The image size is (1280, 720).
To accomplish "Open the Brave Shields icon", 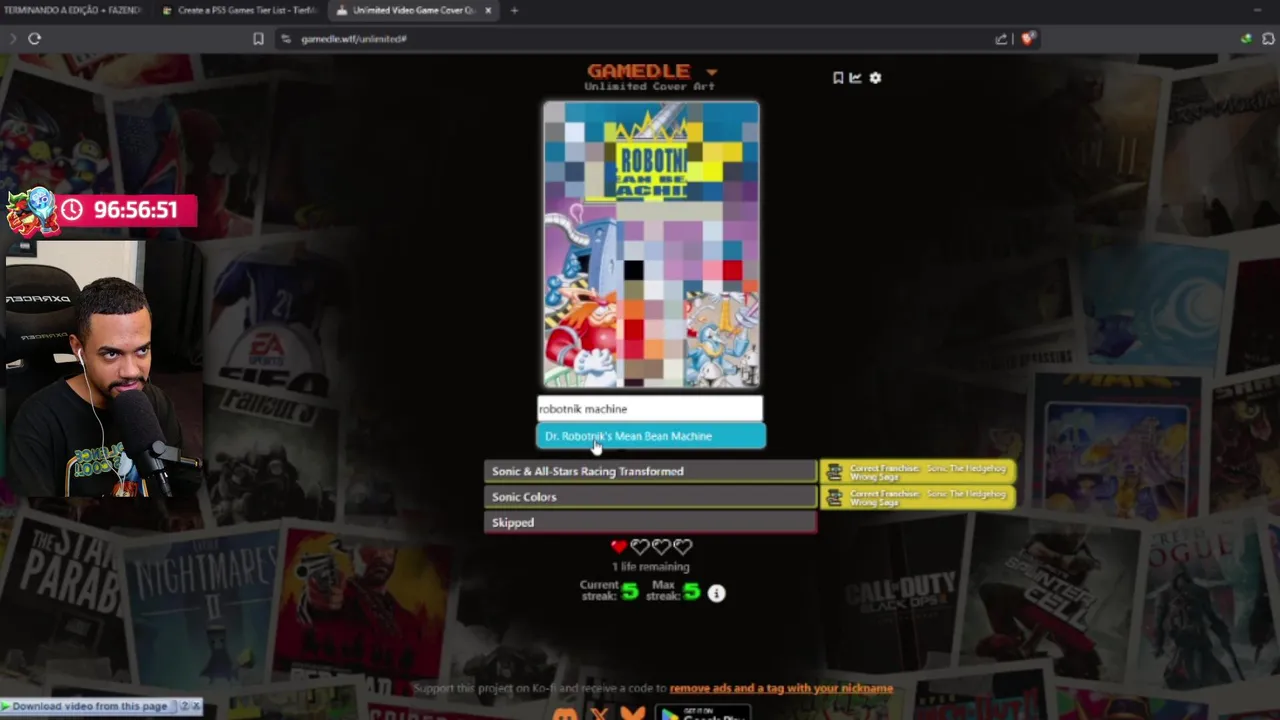I will click(x=1028, y=38).
